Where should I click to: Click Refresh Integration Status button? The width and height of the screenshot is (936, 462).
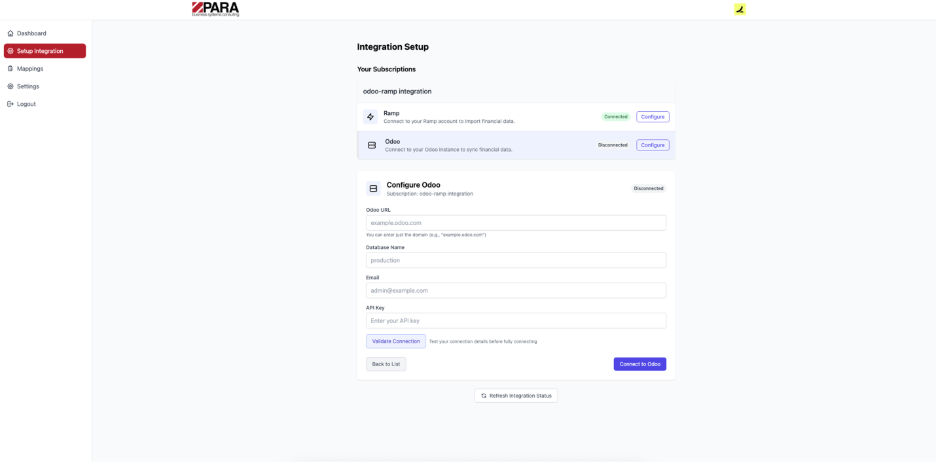(516, 396)
